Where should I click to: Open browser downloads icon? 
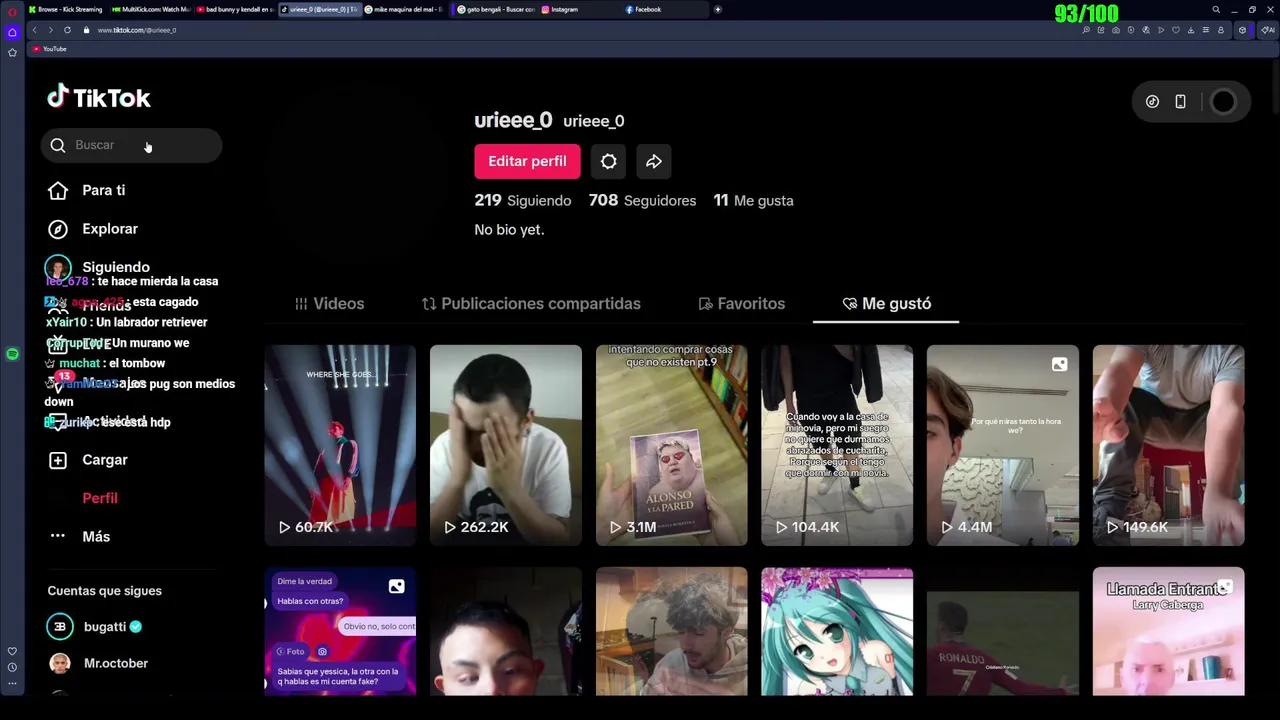[x=1190, y=30]
